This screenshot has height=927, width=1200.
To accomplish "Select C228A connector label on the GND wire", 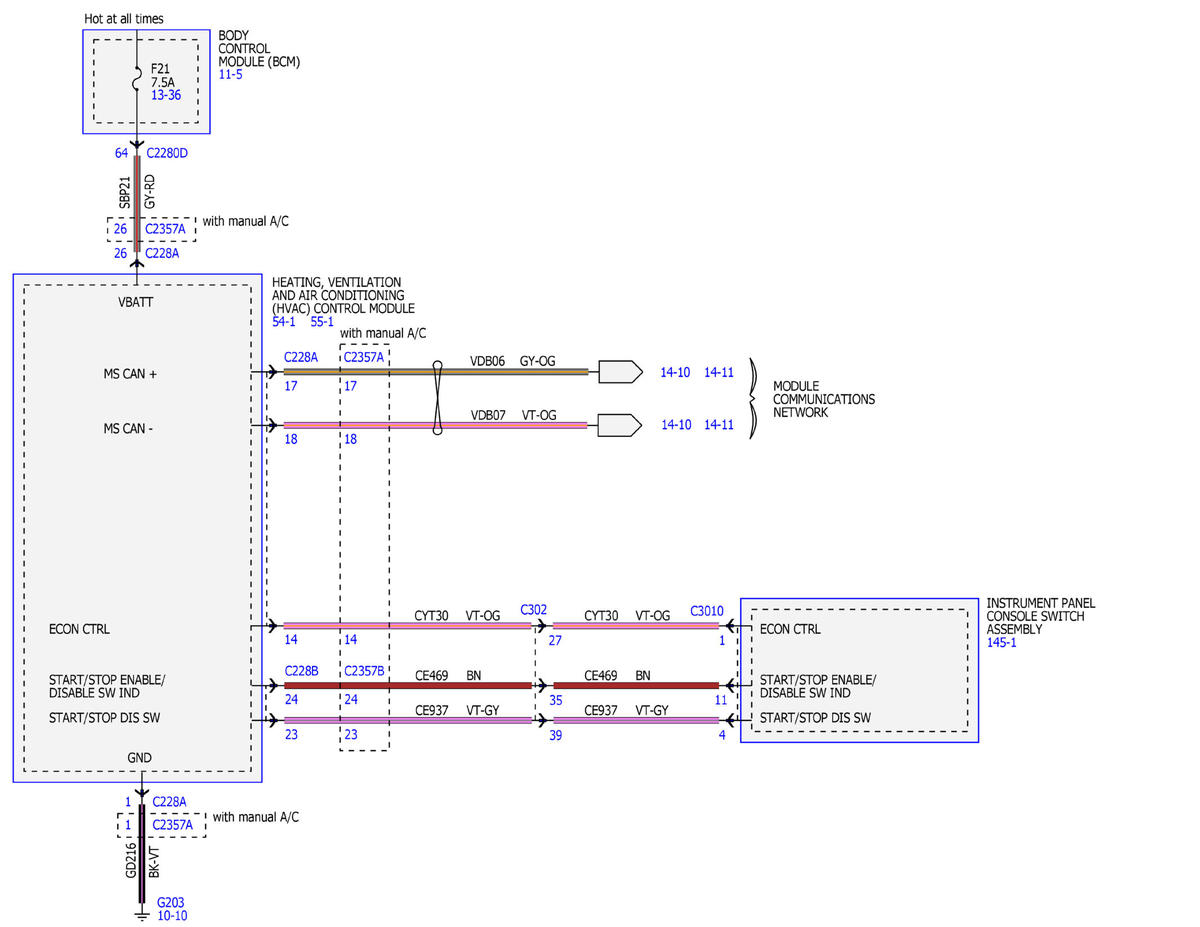I will 169,802.
